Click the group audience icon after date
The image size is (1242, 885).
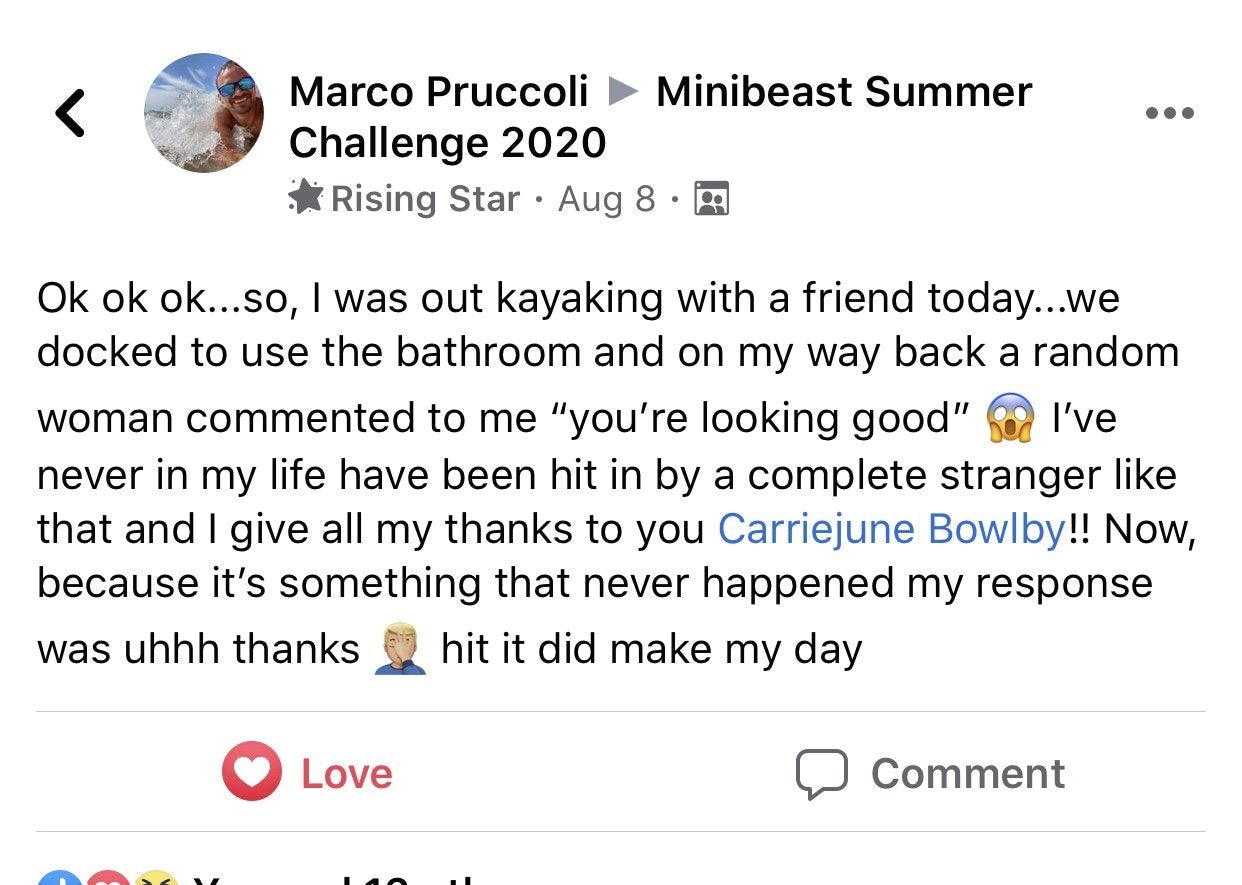click(x=711, y=199)
